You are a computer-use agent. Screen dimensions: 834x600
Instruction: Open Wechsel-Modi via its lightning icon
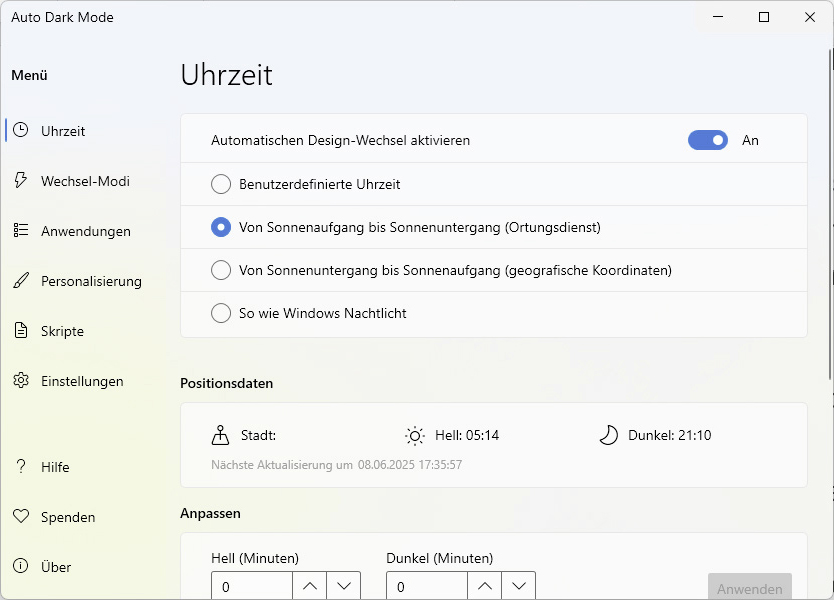tap(22, 180)
